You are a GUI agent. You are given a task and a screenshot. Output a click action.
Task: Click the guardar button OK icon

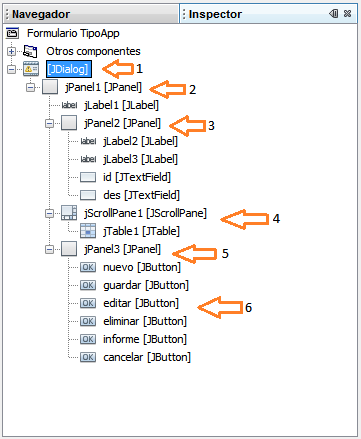pyautogui.click(x=88, y=285)
